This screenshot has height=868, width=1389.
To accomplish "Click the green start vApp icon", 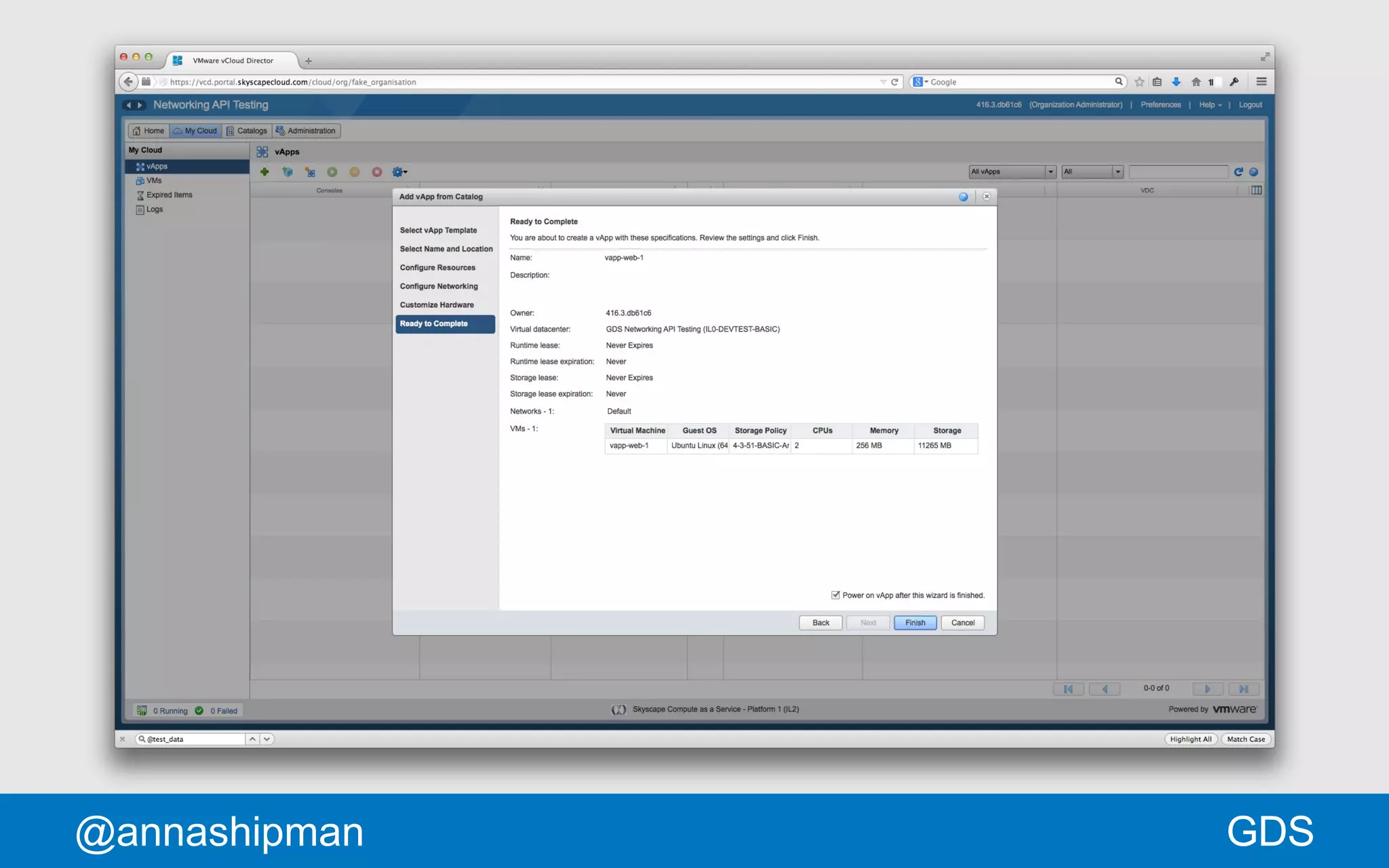I will 332,172.
